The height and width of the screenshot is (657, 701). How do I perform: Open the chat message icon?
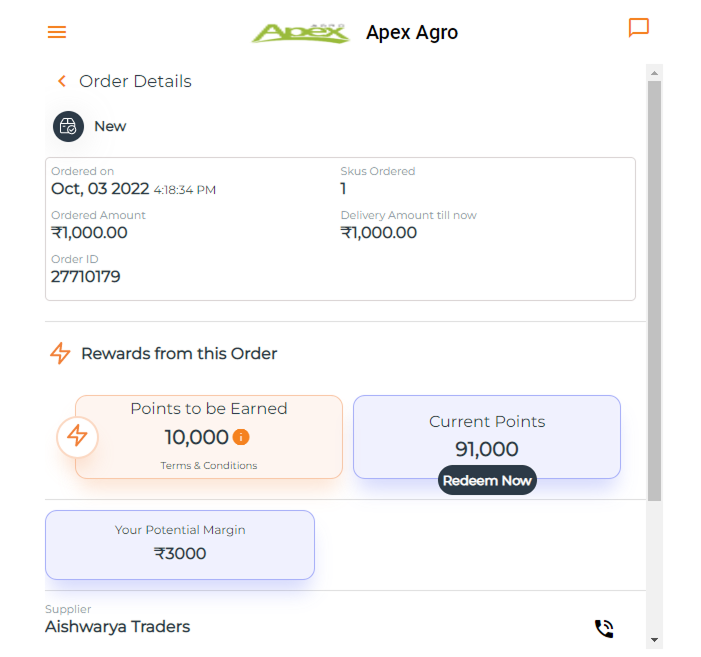[639, 28]
